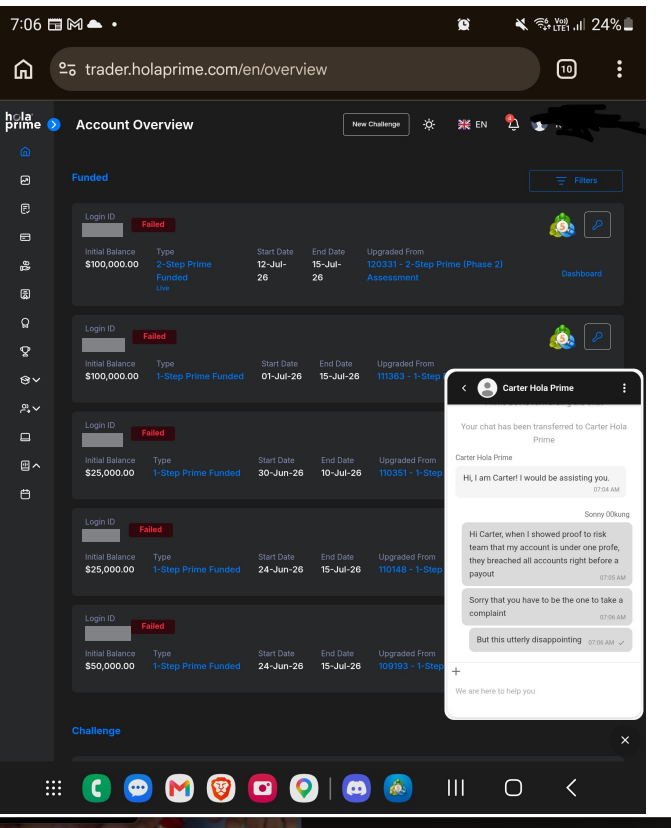Open the EN language selector
This screenshot has height=828, width=671.
(x=472, y=125)
